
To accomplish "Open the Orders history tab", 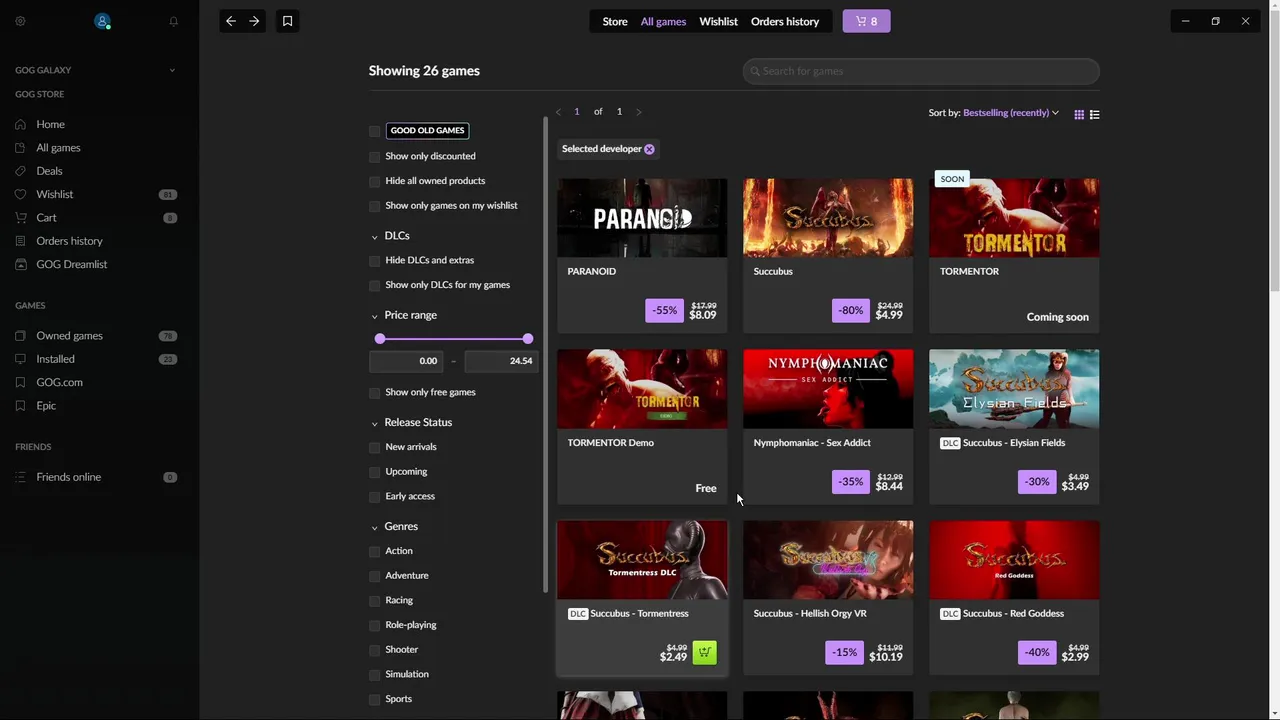I will pyautogui.click(x=785, y=21).
